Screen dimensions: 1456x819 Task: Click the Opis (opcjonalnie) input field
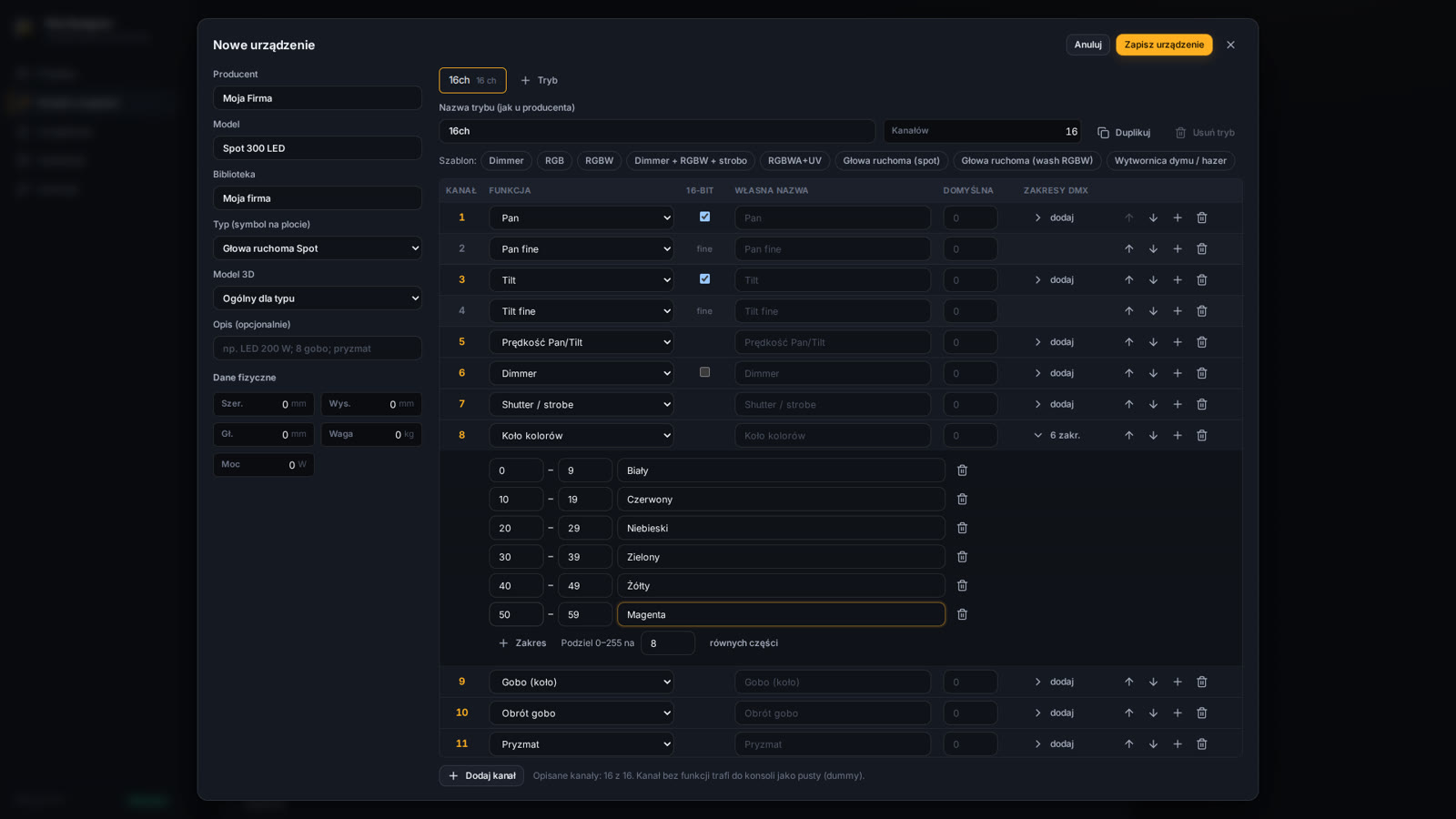click(x=318, y=349)
